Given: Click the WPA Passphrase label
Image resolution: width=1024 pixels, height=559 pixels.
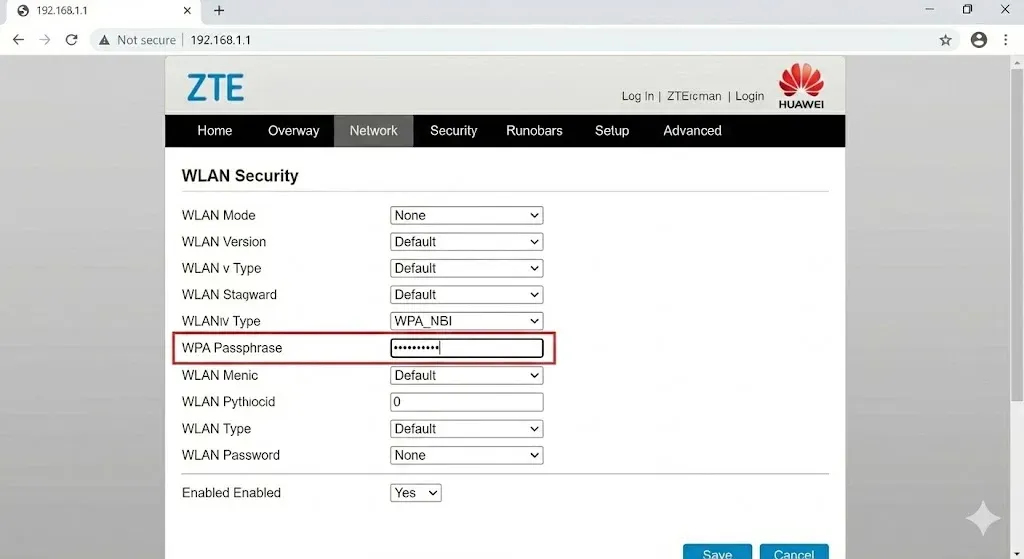Looking at the screenshot, I should pos(232,348).
